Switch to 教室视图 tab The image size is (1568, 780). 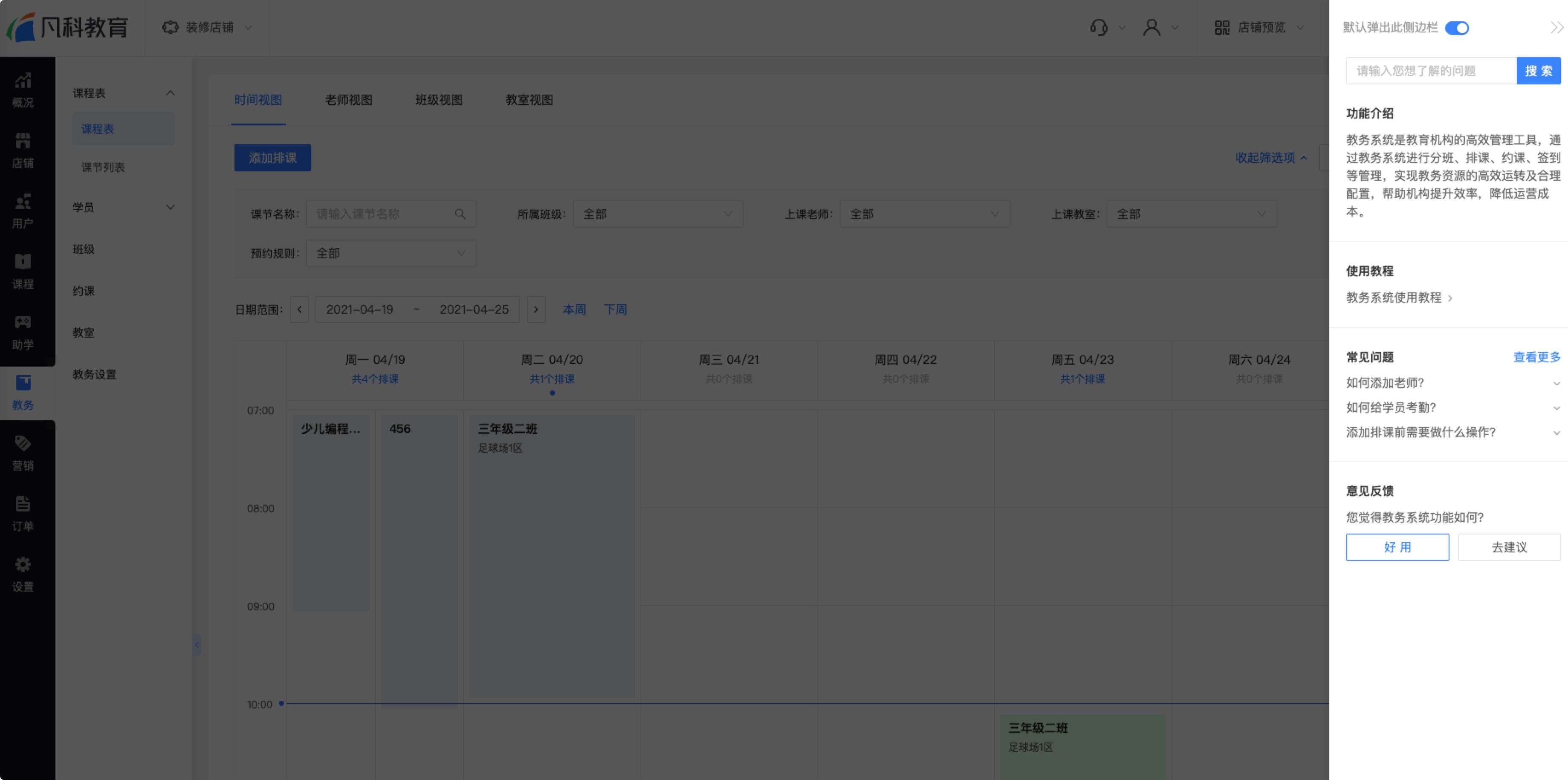click(x=529, y=100)
